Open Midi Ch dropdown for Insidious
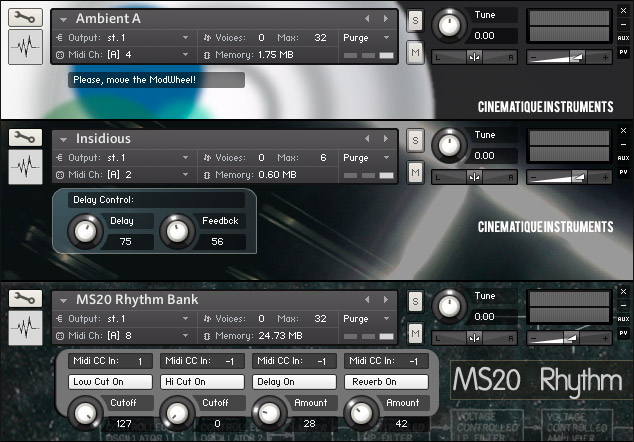Image resolution: width=634 pixels, height=442 pixels. 185,175
